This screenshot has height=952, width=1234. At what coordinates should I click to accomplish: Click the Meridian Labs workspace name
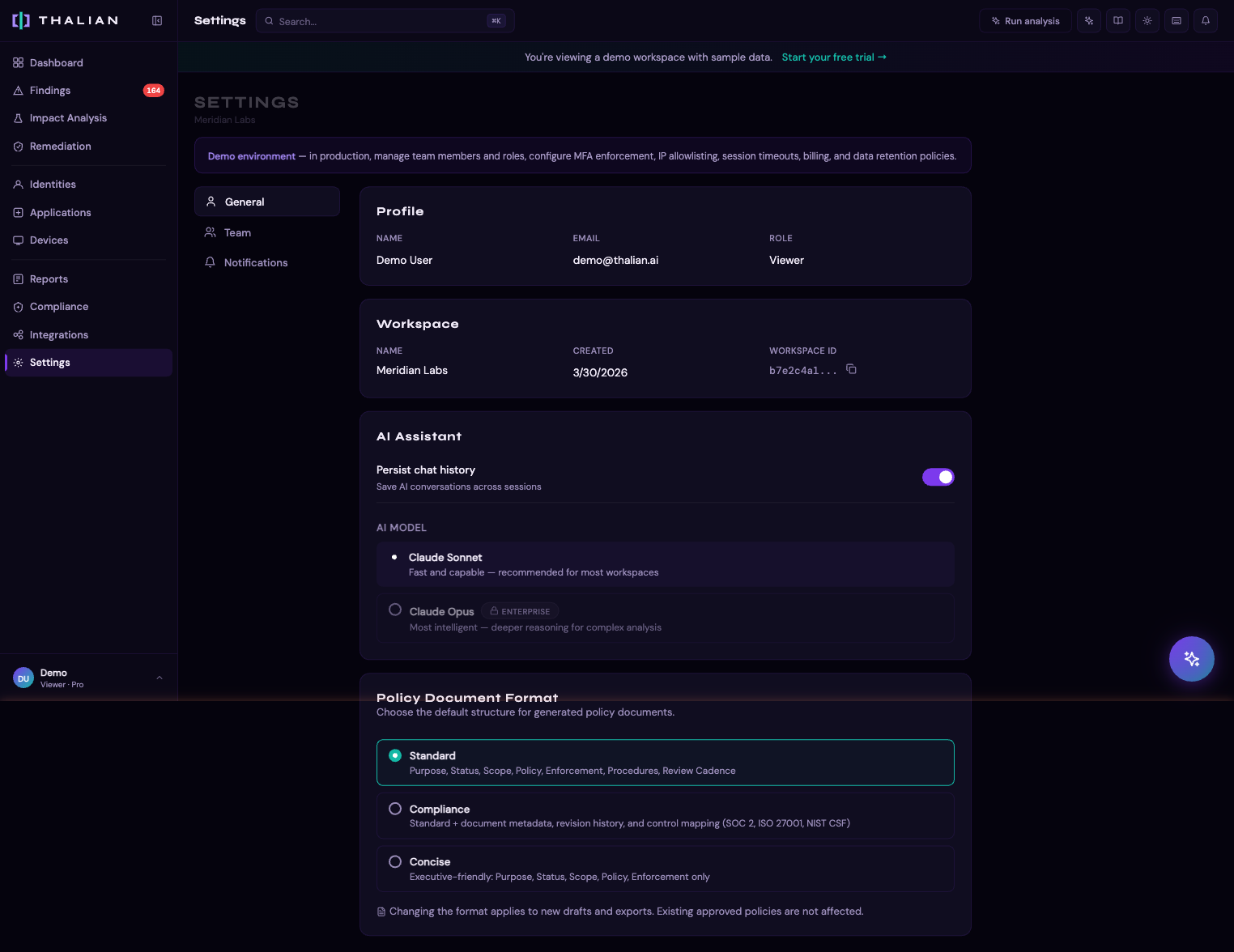point(412,370)
